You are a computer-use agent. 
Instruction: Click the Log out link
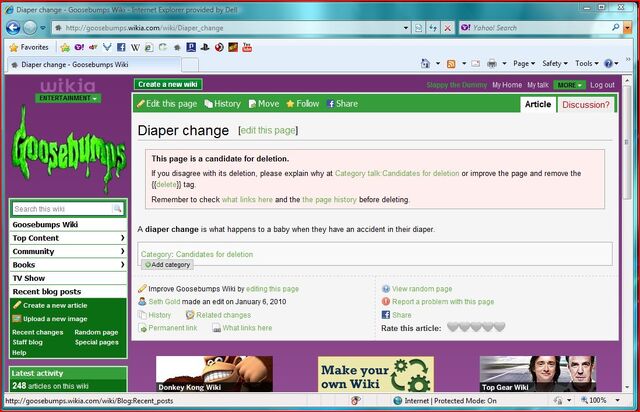click(x=602, y=85)
